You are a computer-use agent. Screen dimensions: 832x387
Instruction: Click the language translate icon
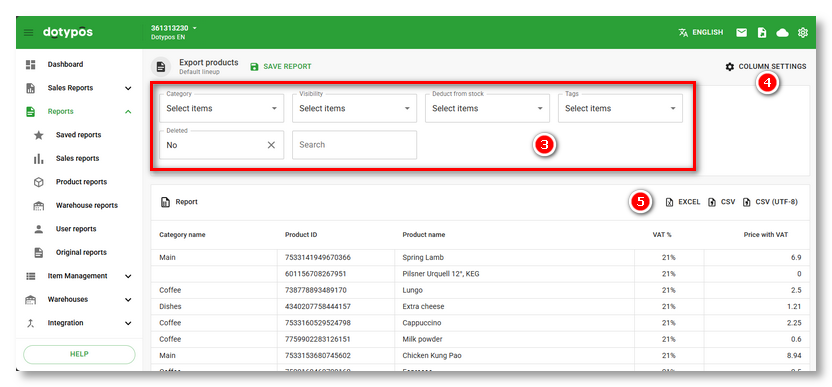pos(683,32)
